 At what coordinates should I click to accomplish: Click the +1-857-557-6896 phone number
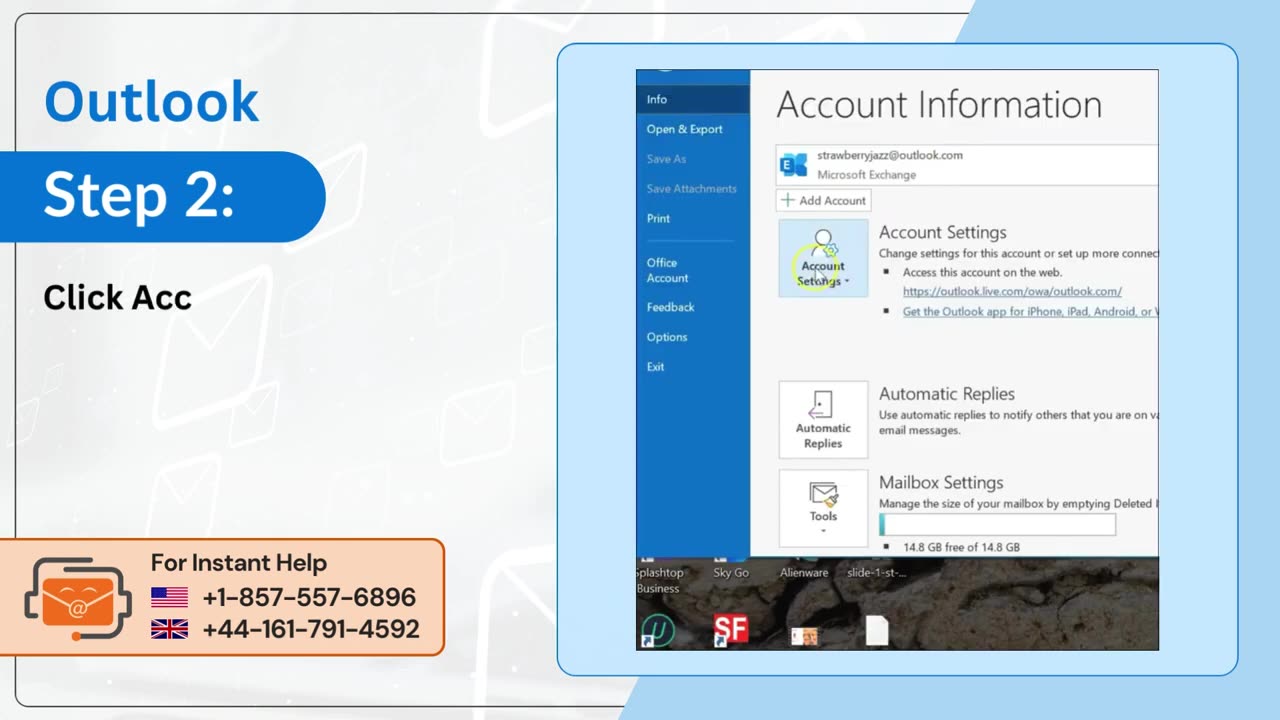[309, 598]
